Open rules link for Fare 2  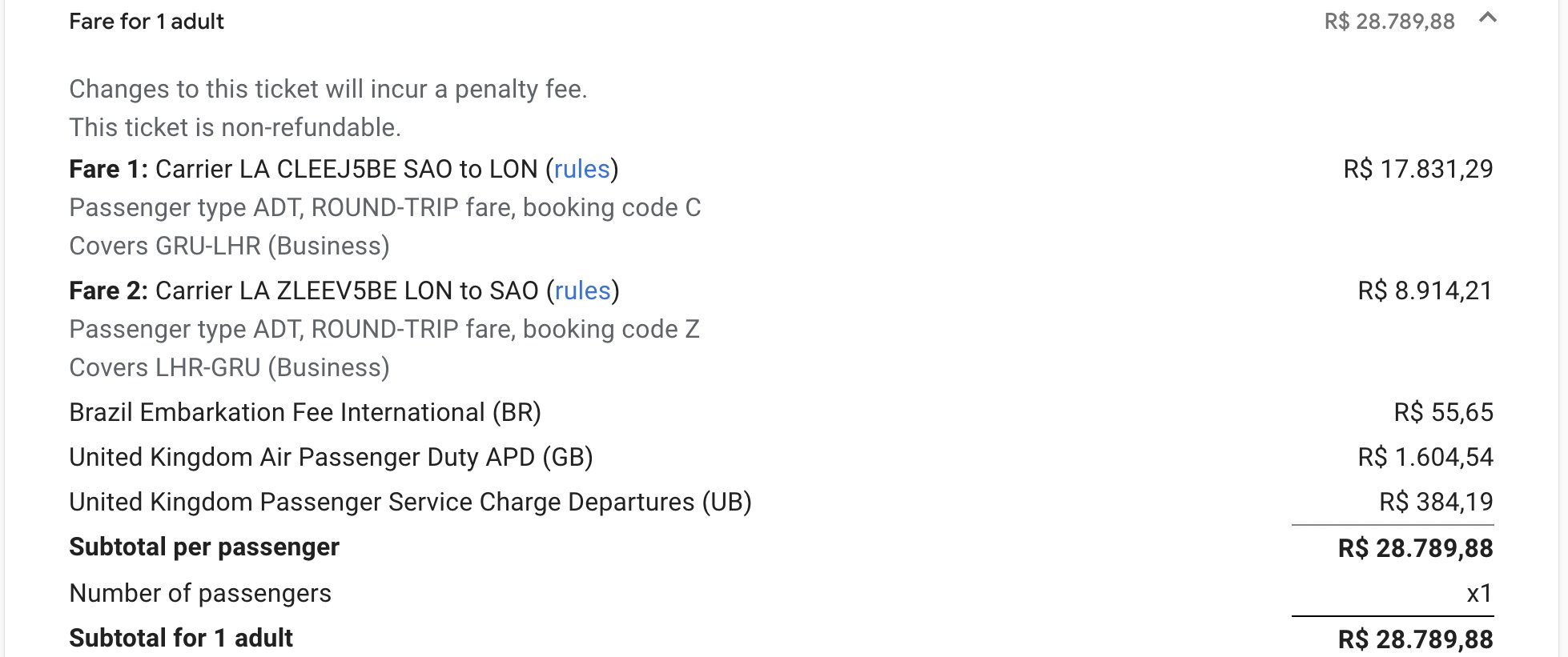pos(583,290)
